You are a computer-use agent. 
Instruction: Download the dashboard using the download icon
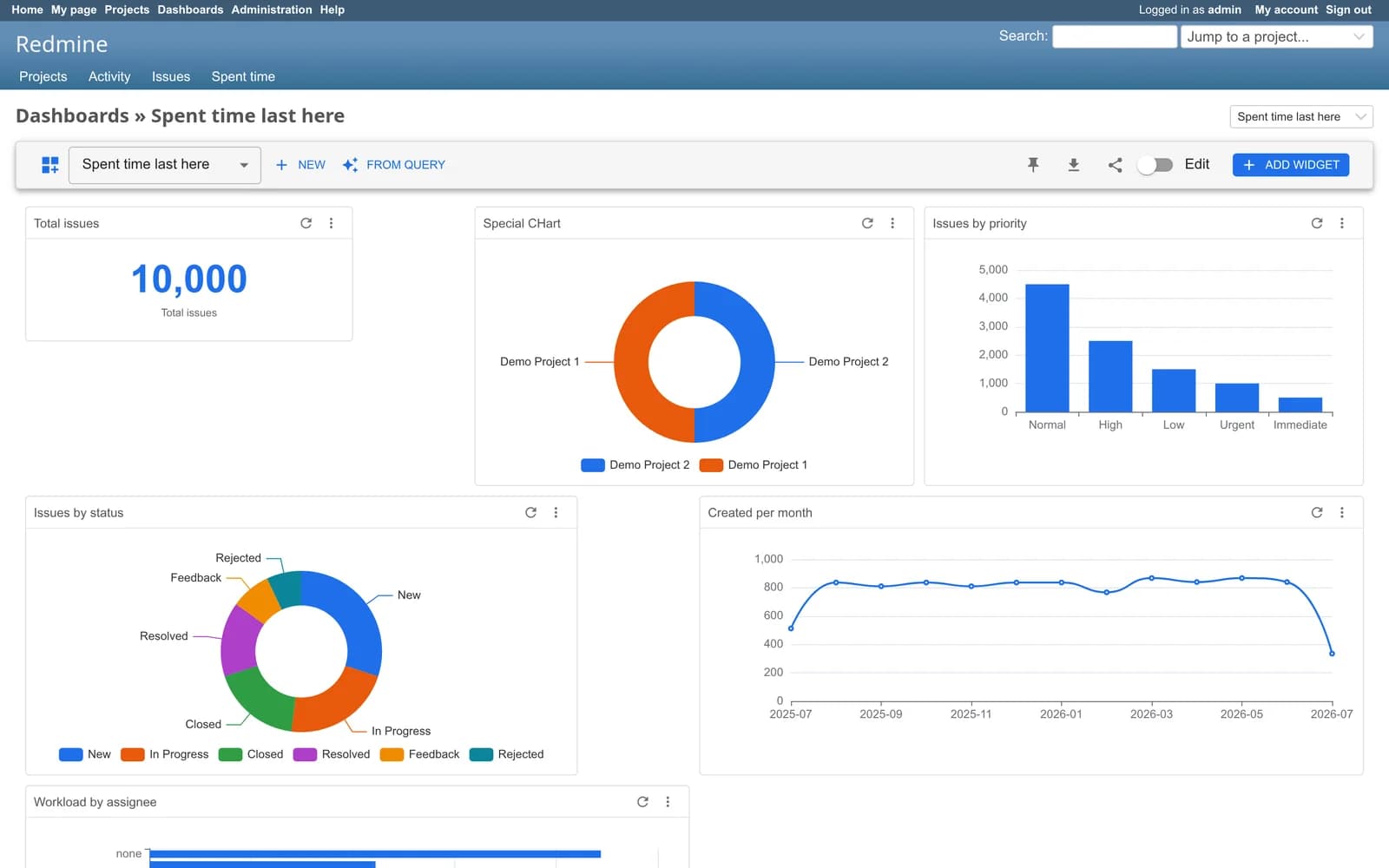[1074, 165]
